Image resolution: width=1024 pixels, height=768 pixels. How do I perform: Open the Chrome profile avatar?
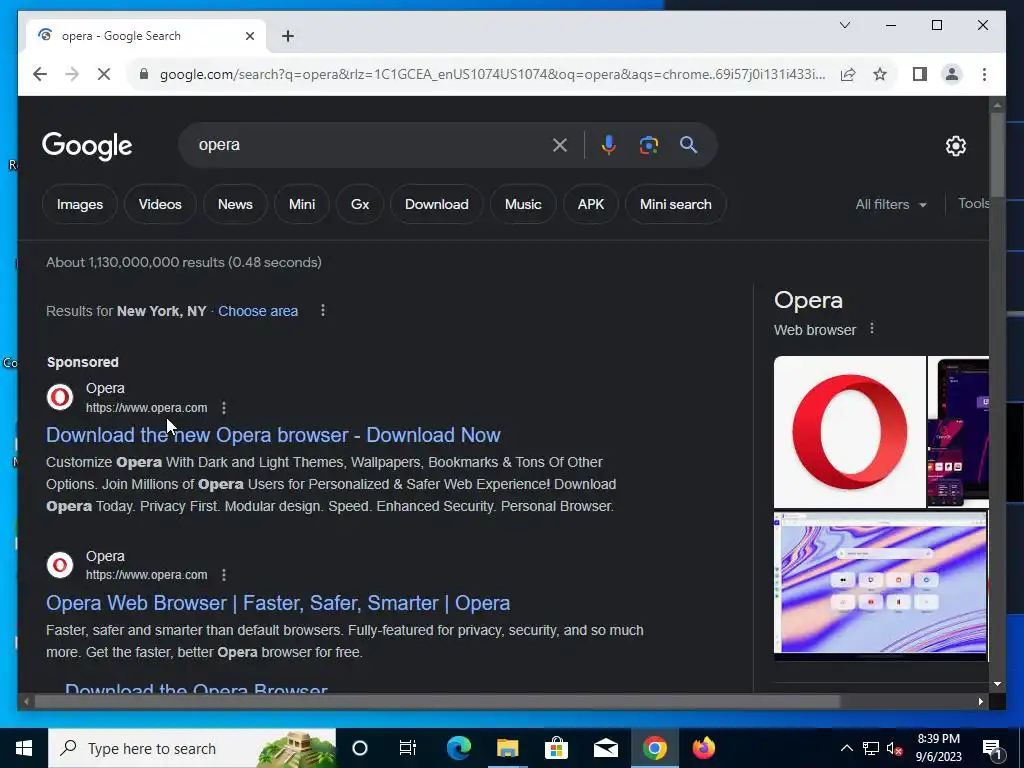[x=952, y=74]
